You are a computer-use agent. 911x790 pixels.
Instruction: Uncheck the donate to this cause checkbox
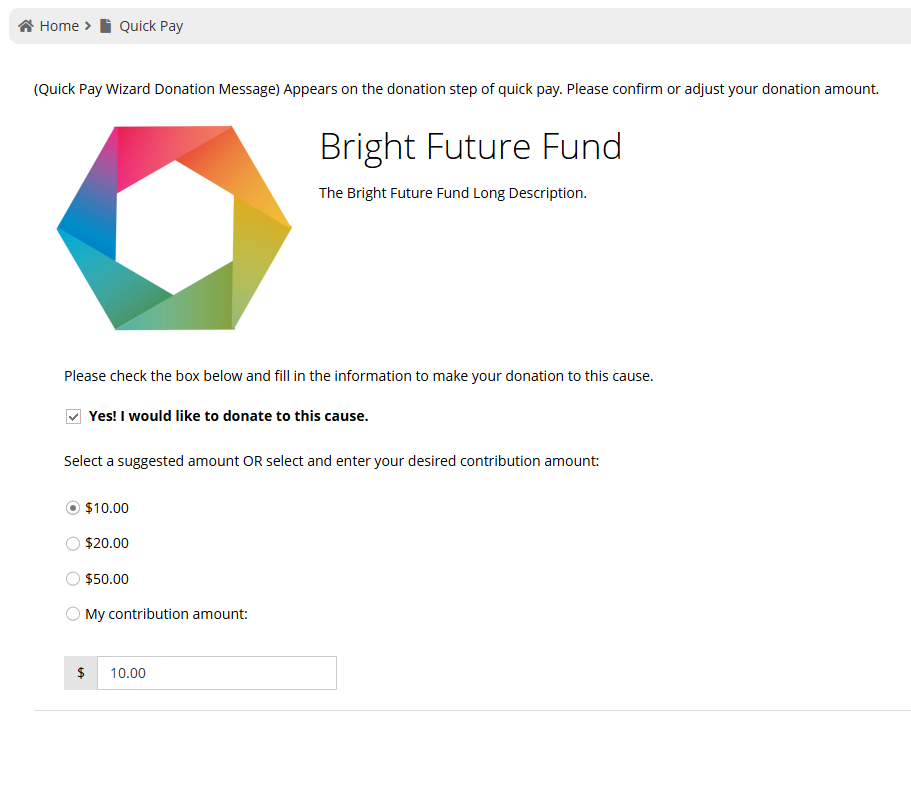(x=73, y=416)
